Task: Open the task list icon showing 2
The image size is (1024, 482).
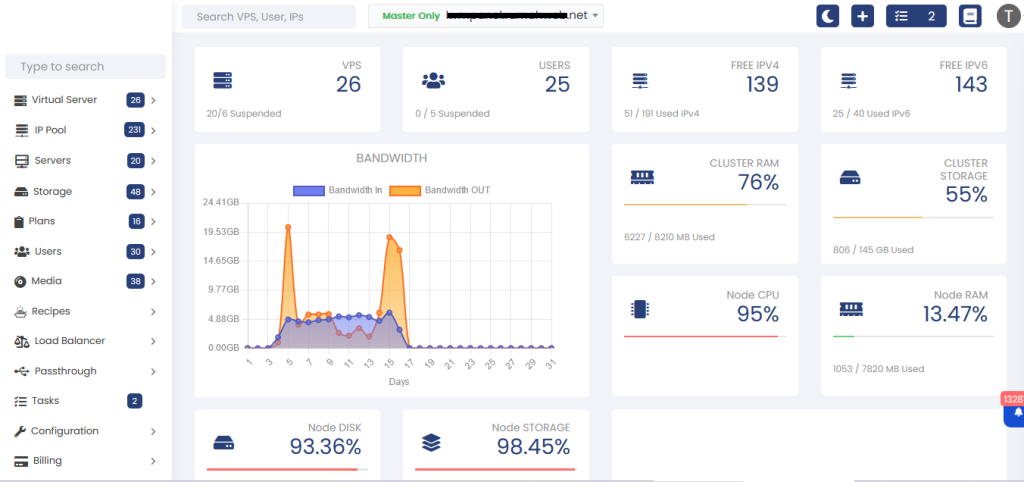Action: (x=916, y=16)
